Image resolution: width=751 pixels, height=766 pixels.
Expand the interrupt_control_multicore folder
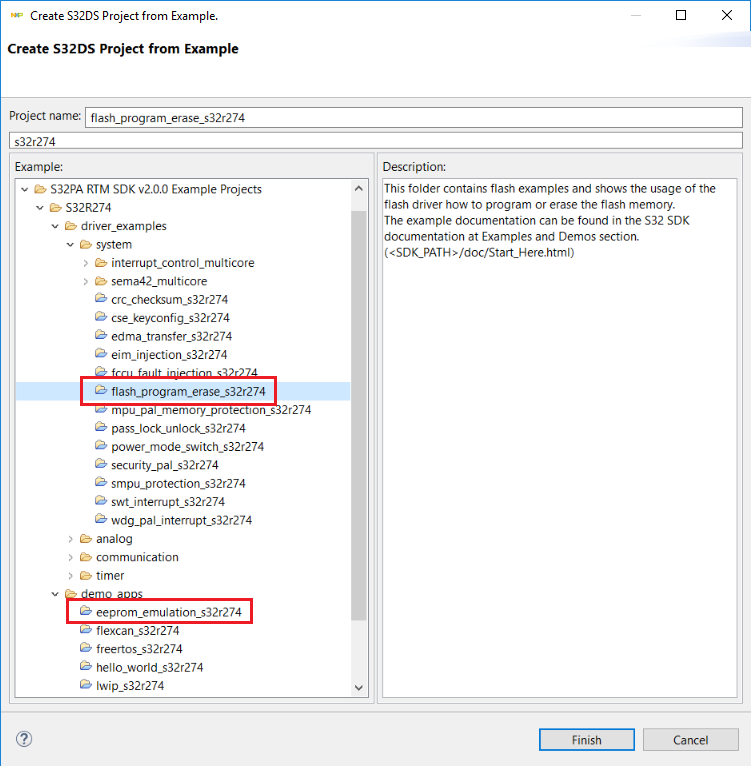pyautogui.click(x=86, y=263)
